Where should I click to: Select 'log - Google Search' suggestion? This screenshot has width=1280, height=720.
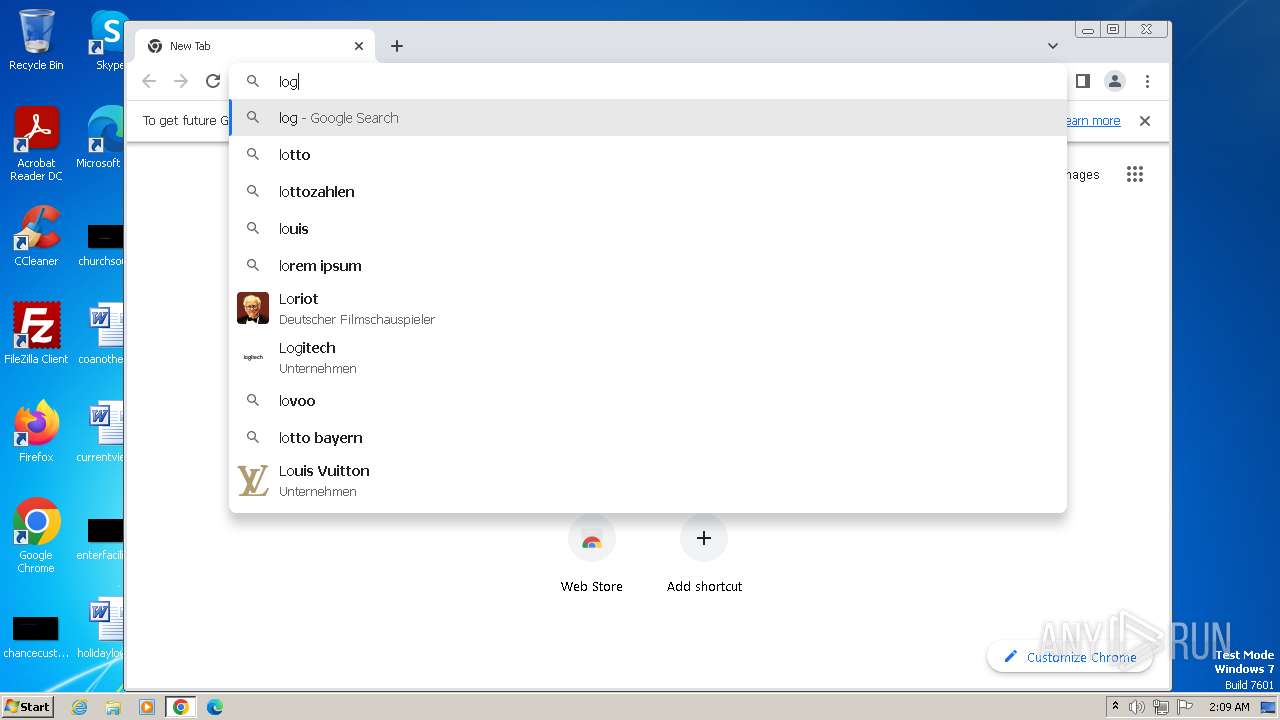tap(648, 118)
